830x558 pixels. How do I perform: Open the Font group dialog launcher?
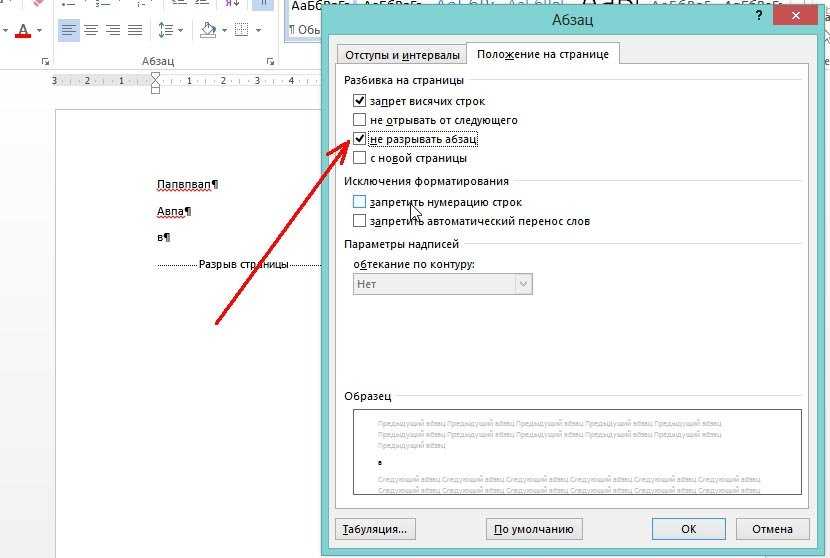(x=46, y=62)
